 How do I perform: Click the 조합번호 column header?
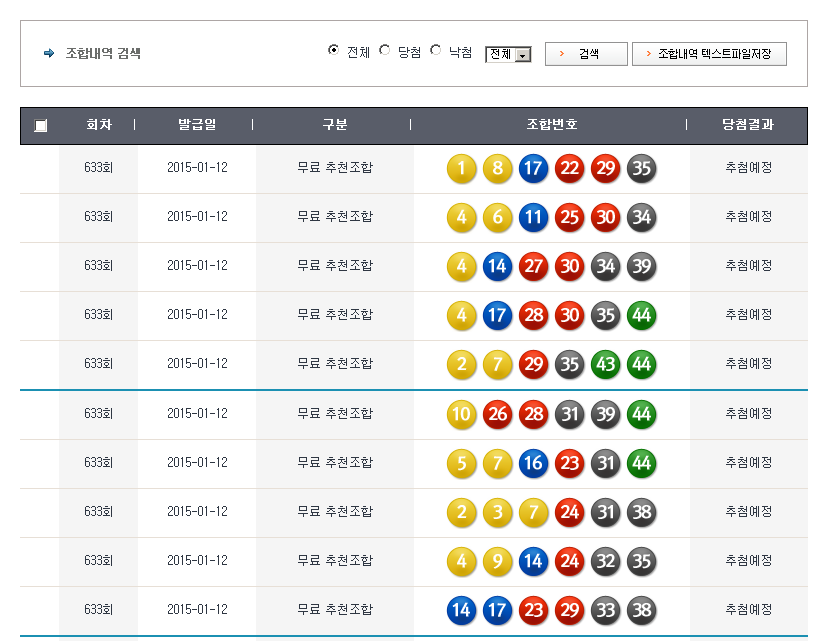(x=551, y=125)
